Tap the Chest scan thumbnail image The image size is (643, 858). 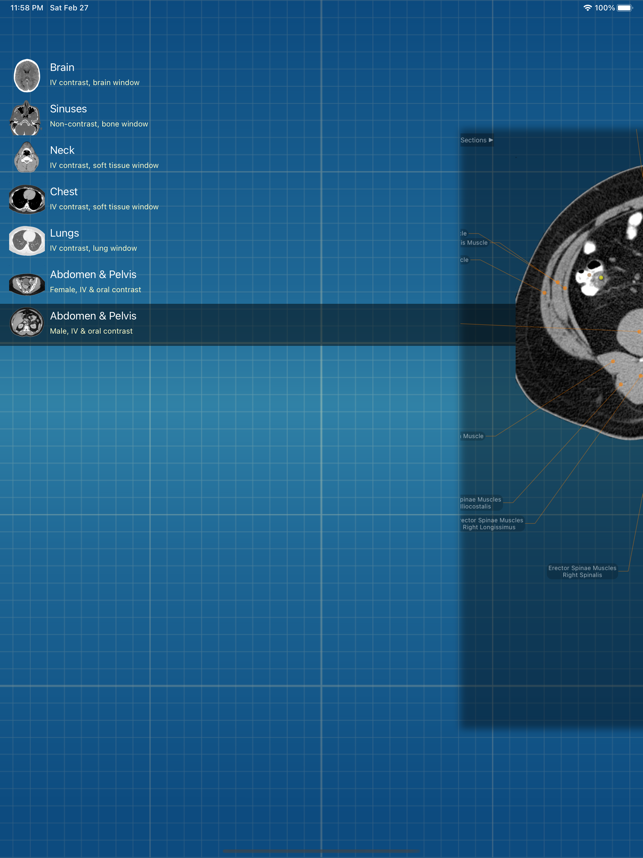(26, 199)
